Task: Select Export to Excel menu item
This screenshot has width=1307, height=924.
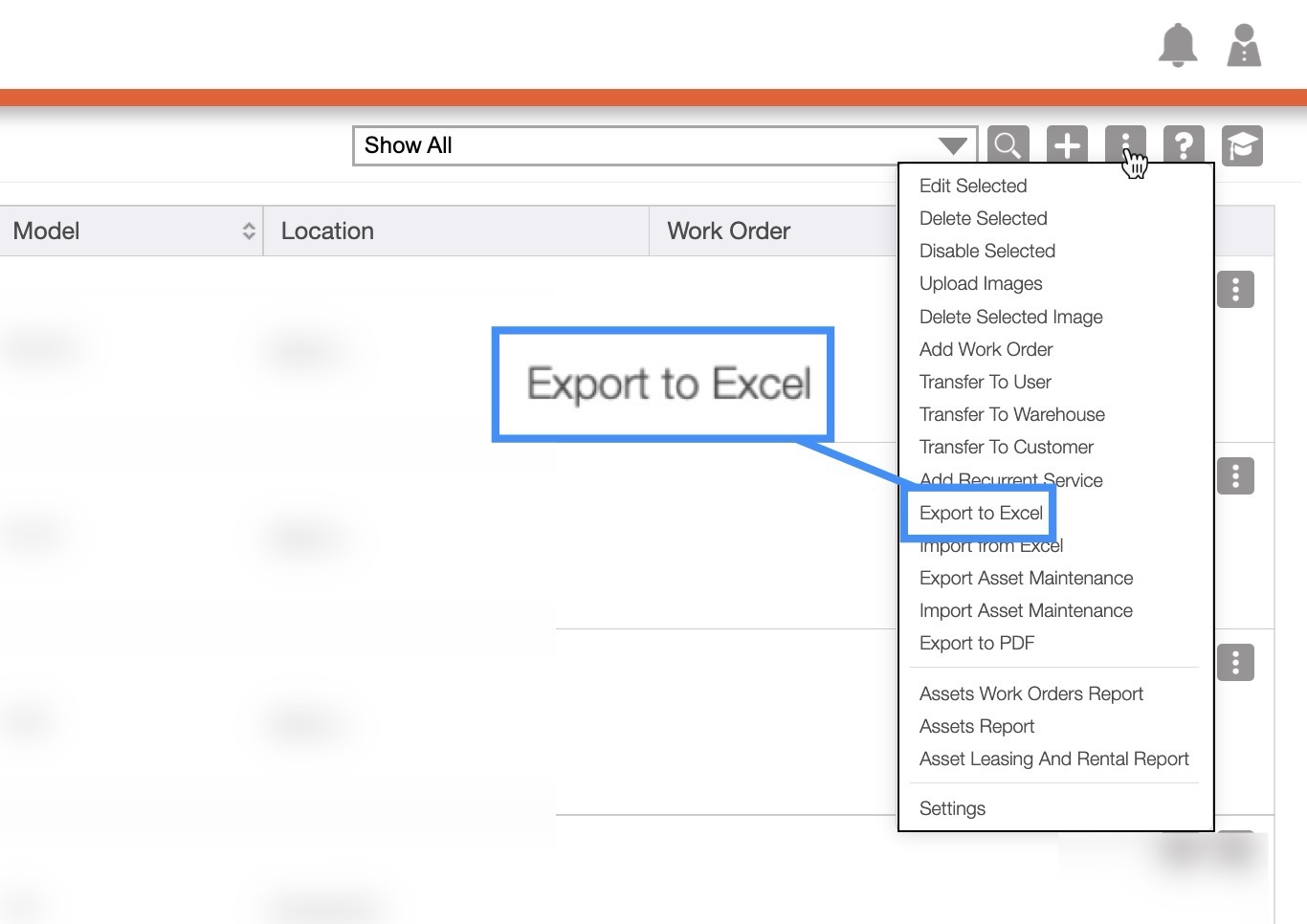Action: [981, 513]
